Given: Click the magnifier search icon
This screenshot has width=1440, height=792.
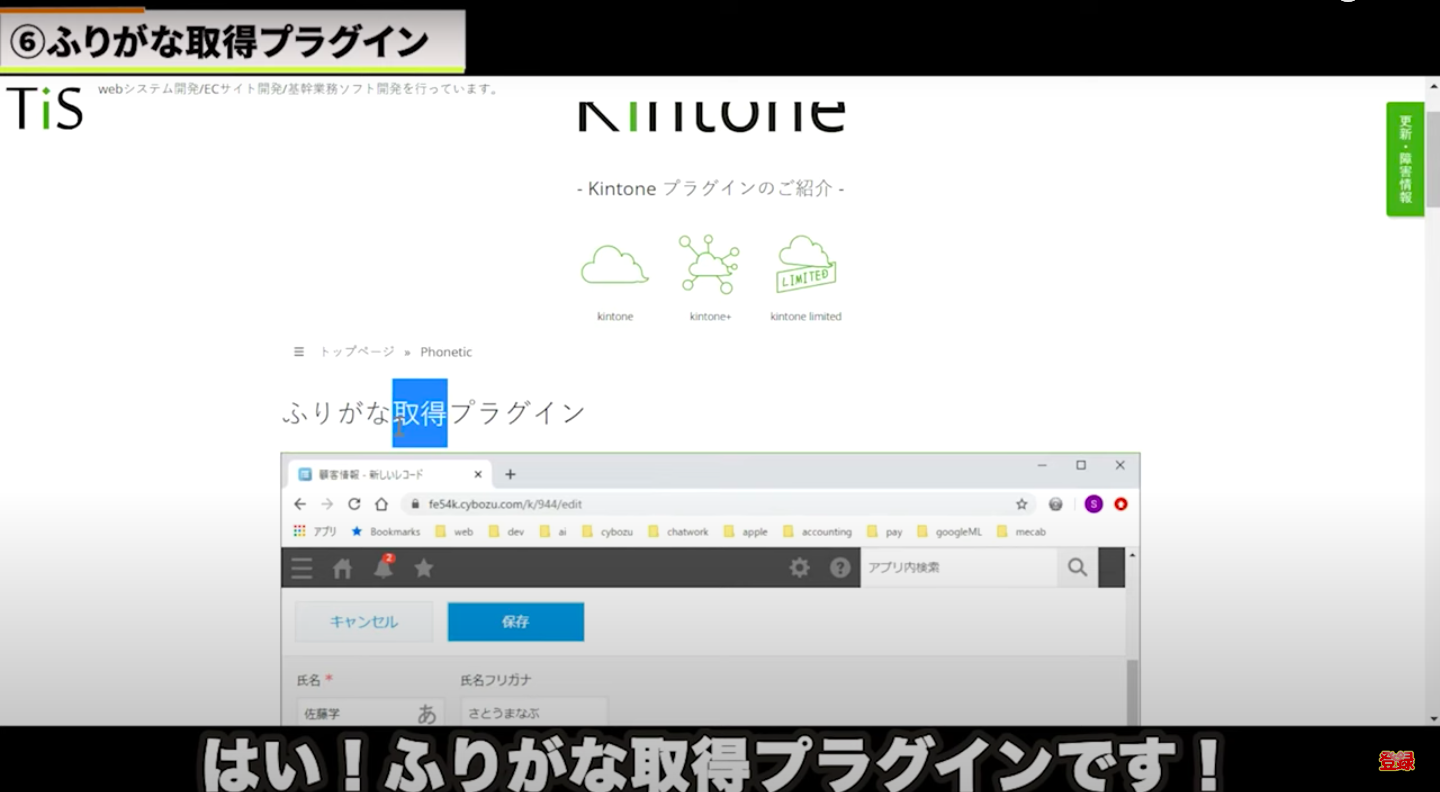Looking at the screenshot, I should (x=1077, y=567).
